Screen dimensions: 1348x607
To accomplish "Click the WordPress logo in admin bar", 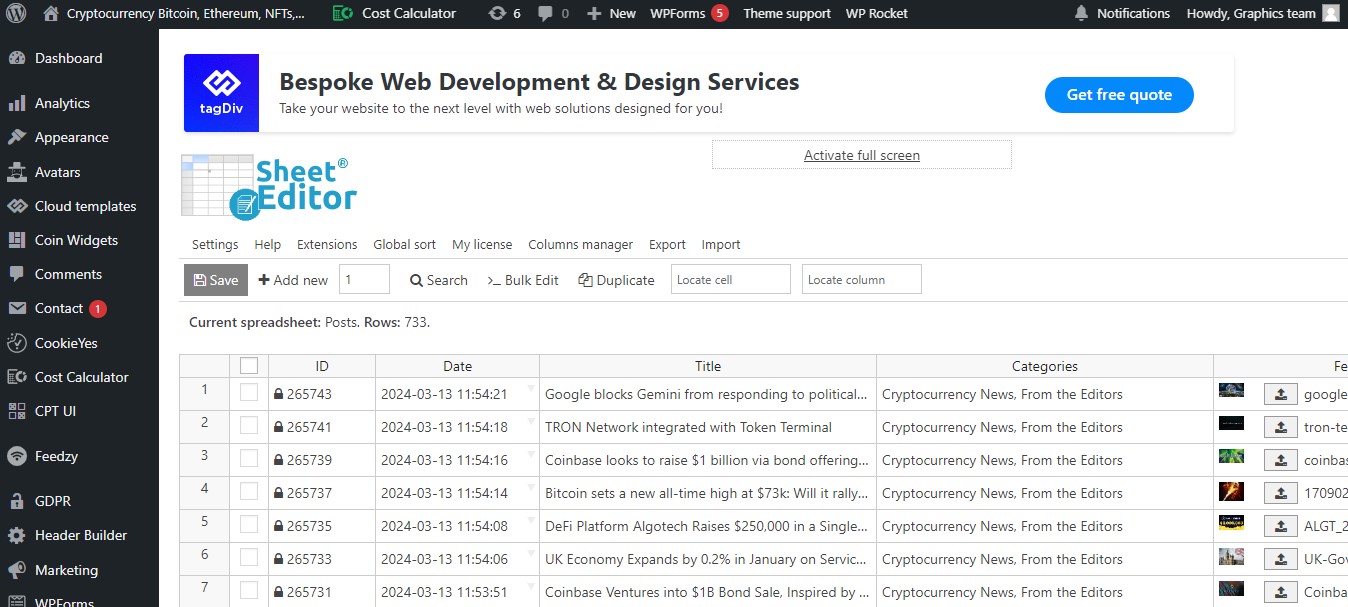I will point(17,14).
